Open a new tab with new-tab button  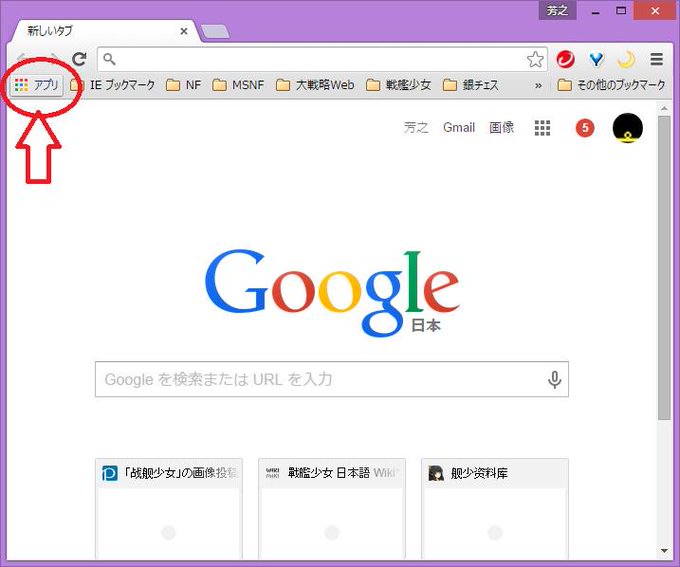(x=216, y=32)
